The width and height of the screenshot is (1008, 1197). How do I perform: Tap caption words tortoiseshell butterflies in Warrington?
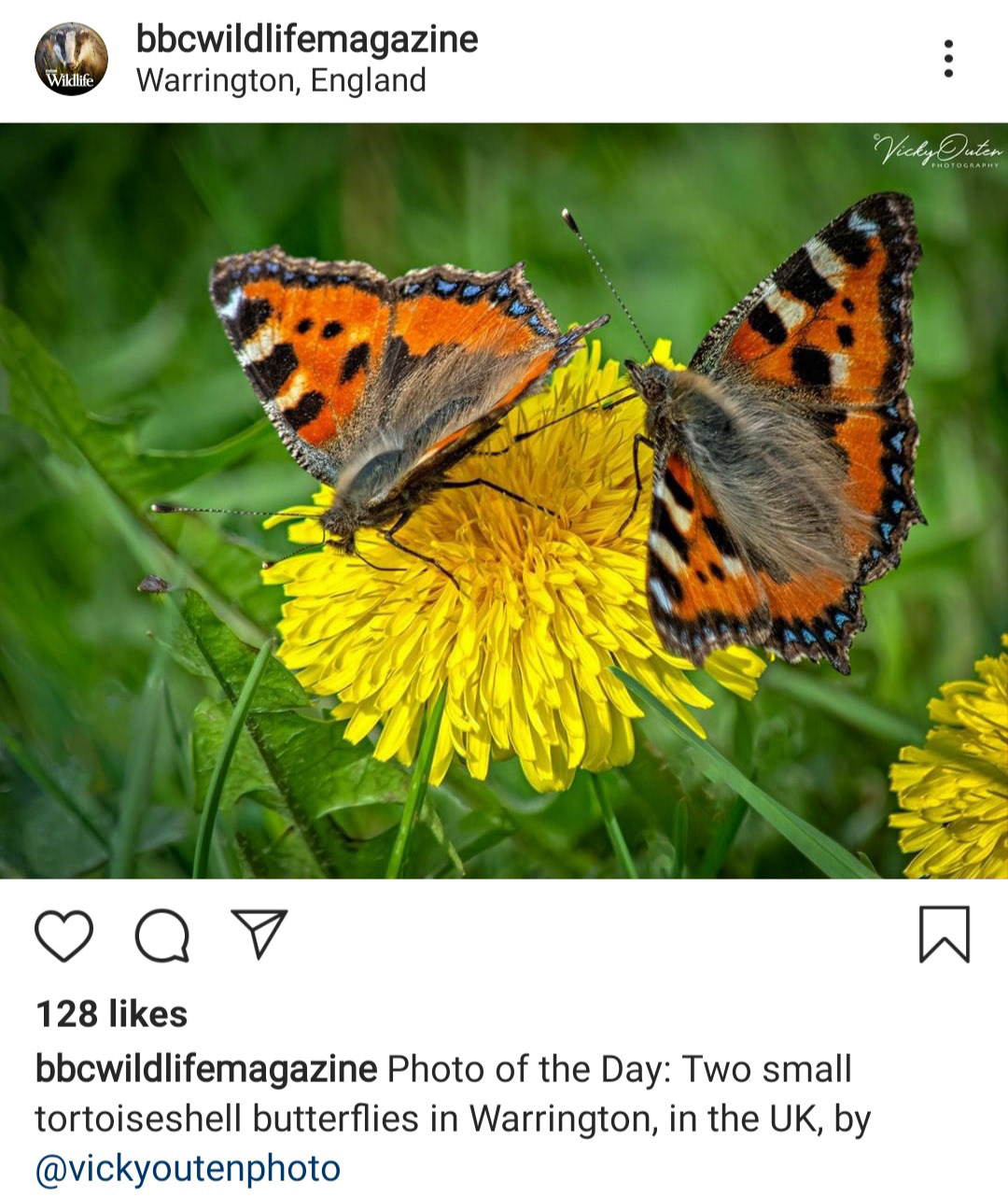tap(344, 1119)
